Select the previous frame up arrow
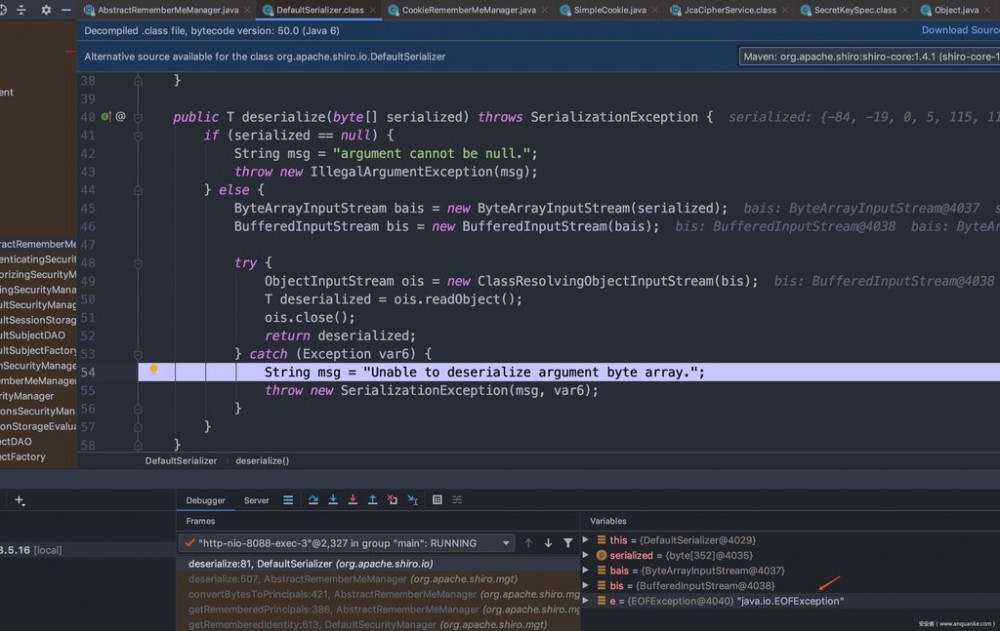 tap(529, 543)
